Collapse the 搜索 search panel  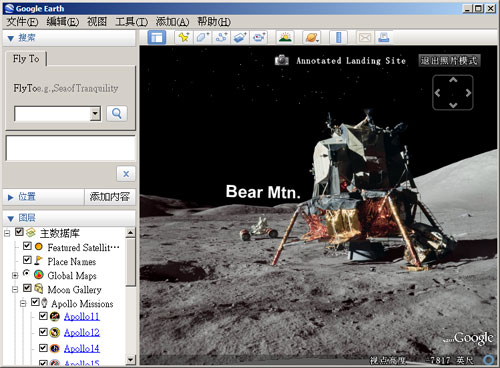(11, 39)
